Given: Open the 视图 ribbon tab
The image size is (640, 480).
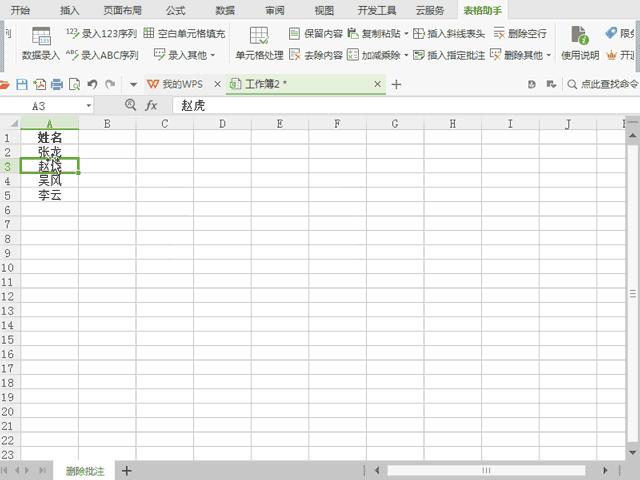Looking at the screenshot, I should pyautogui.click(x=324, y=10).
